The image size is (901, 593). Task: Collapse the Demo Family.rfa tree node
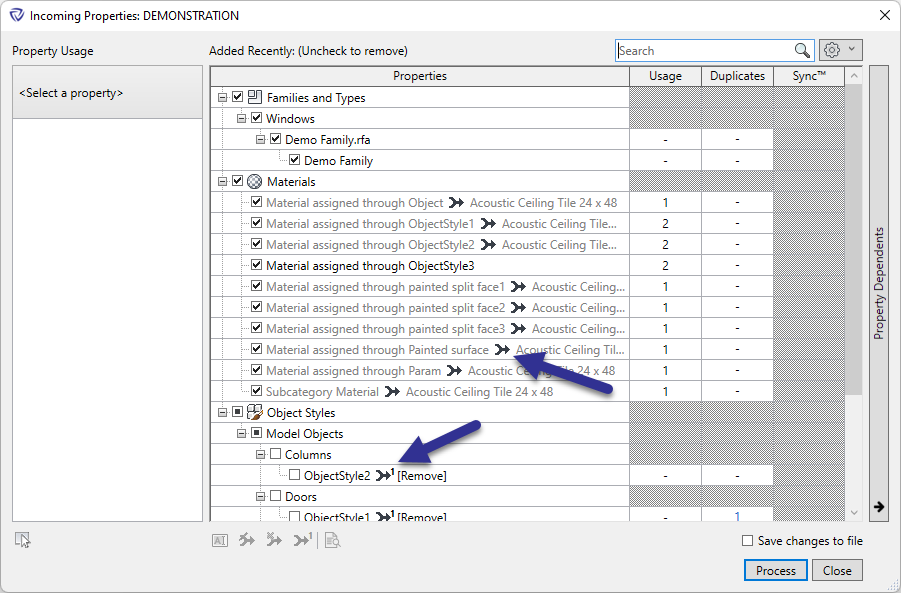point(260,140)
